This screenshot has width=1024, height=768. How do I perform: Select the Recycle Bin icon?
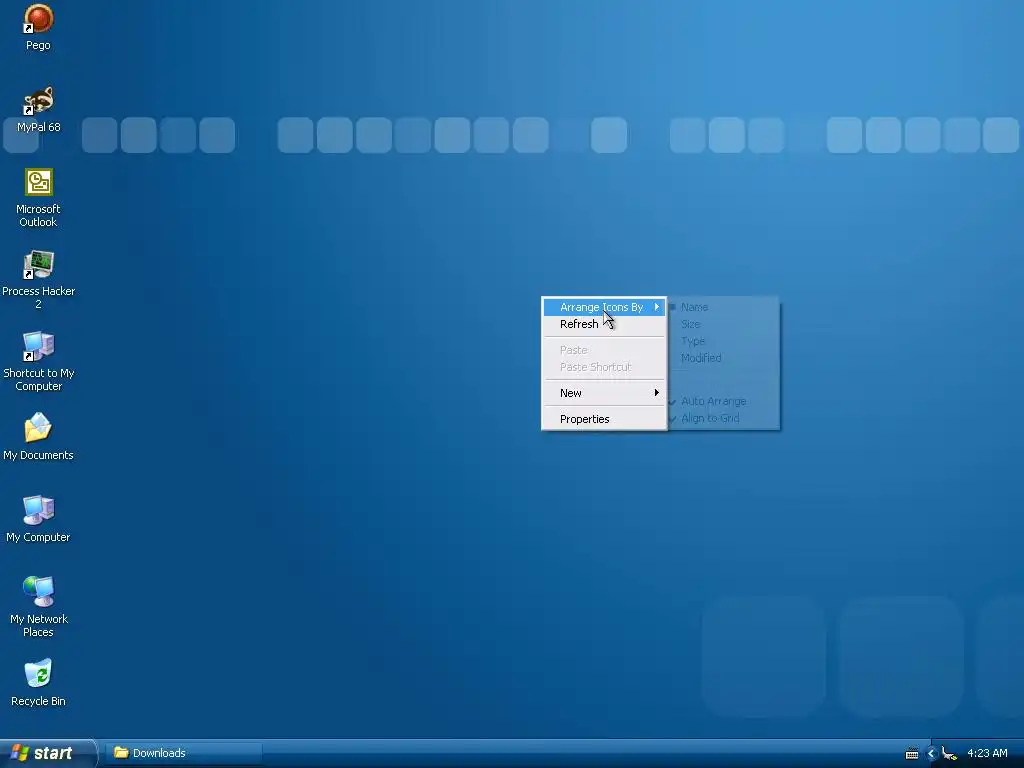(38, 674)
